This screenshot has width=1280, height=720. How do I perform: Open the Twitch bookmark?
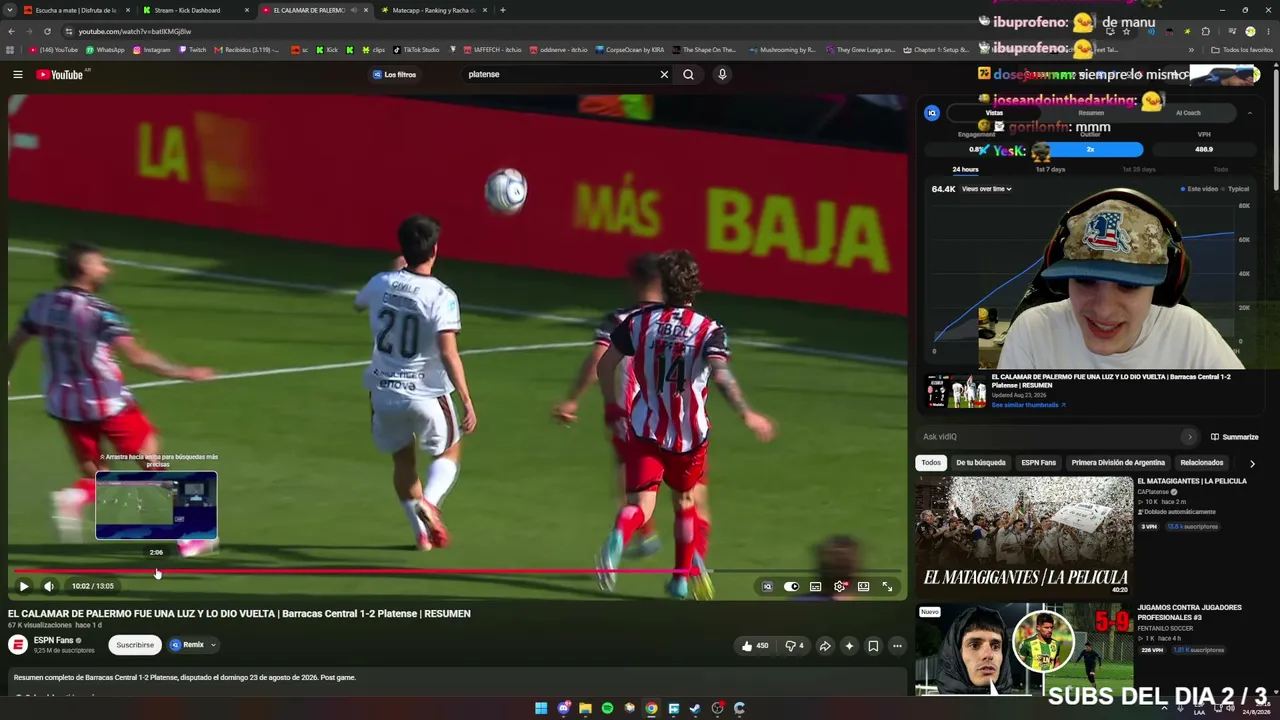pos(193,49)
